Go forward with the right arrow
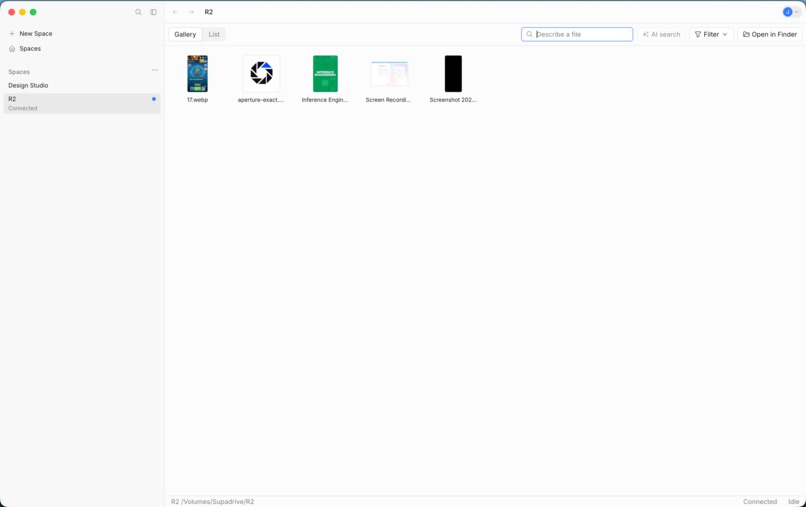 [x=191, y=12]
